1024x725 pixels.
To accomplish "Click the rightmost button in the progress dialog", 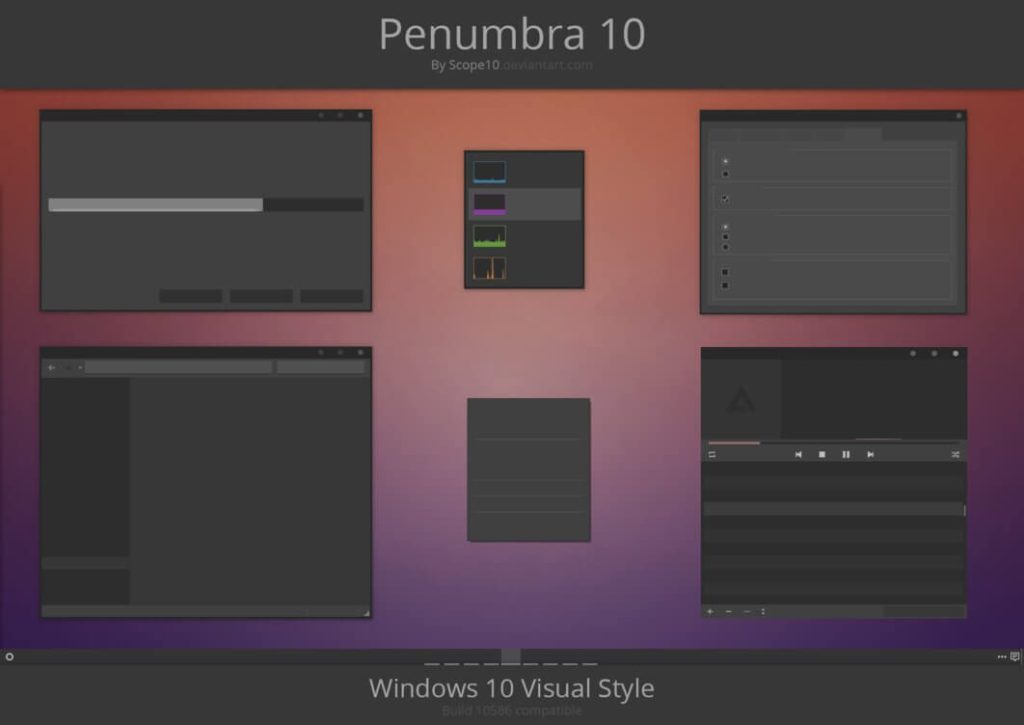I will coord(332,296).
